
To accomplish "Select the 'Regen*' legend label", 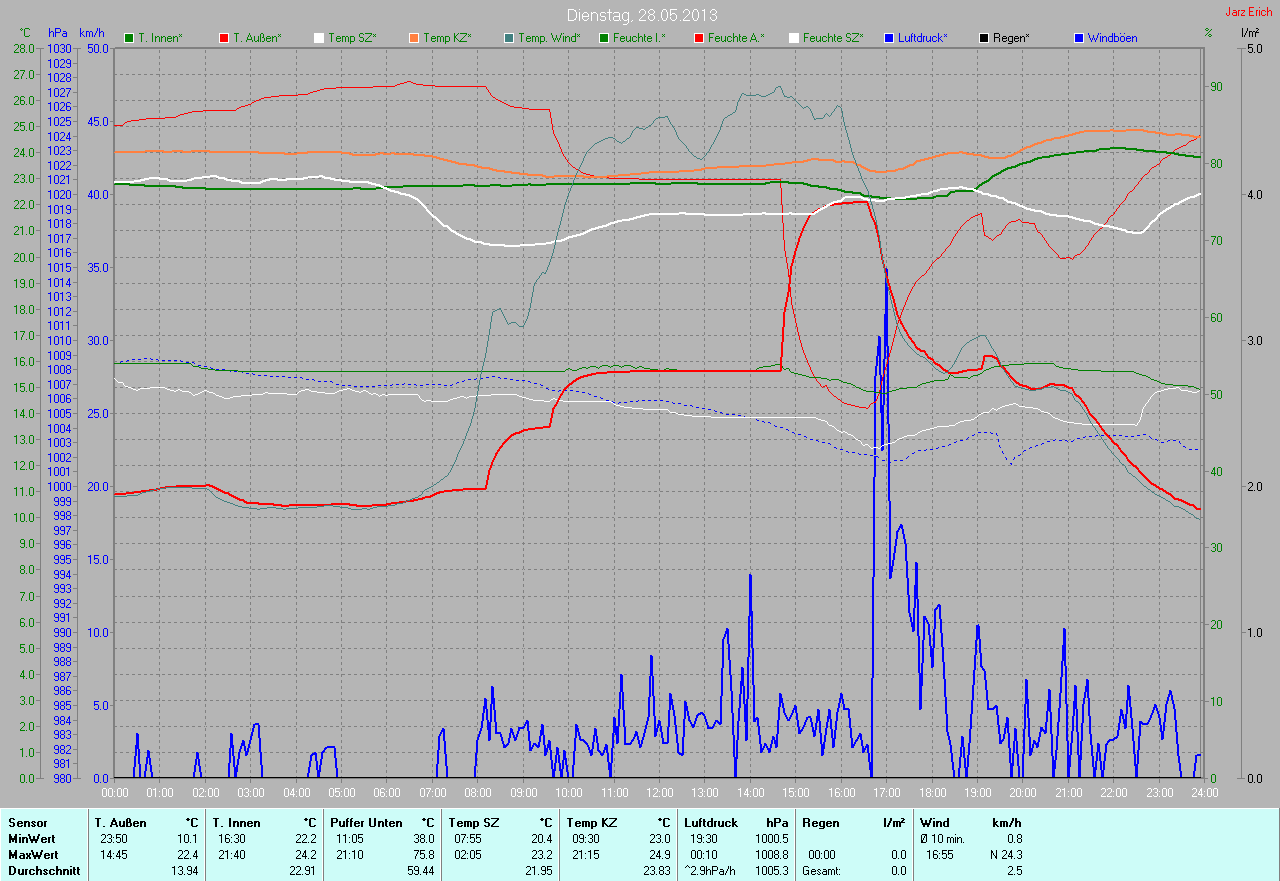I will pos(1011,38).
